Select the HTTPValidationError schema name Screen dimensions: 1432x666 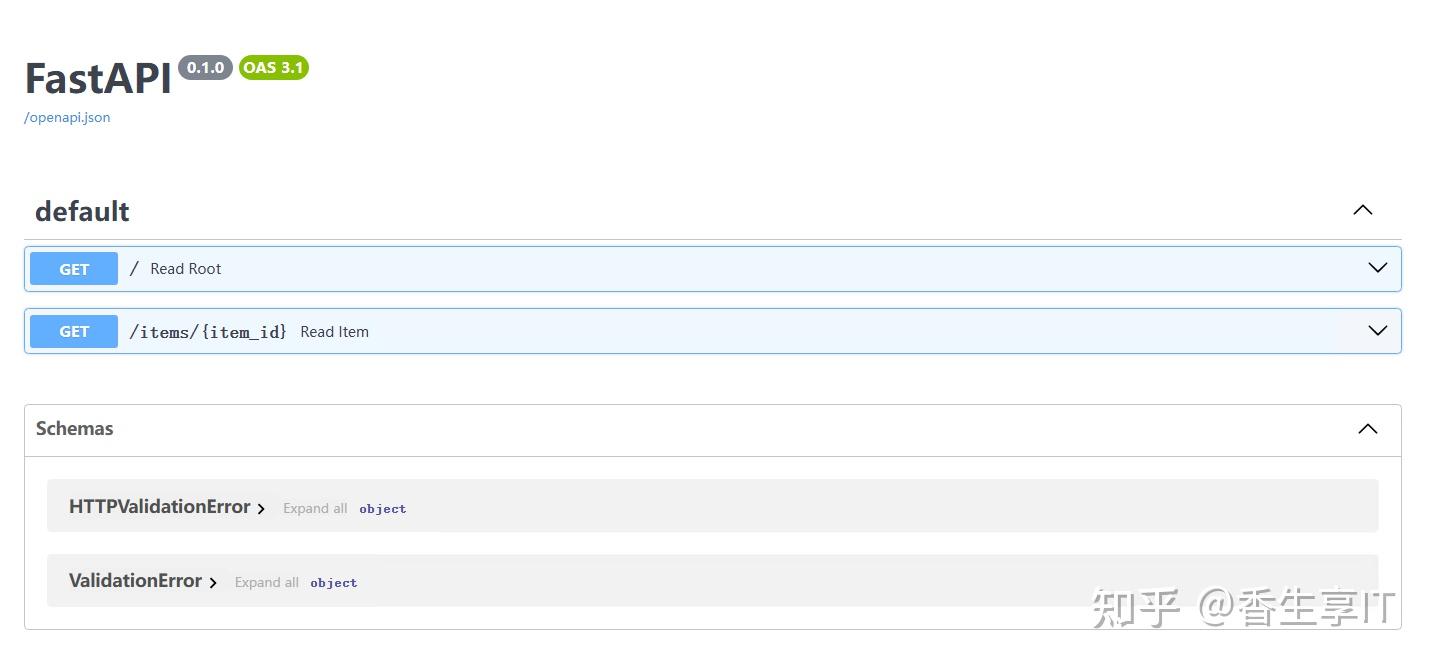[x=158, y=506]
